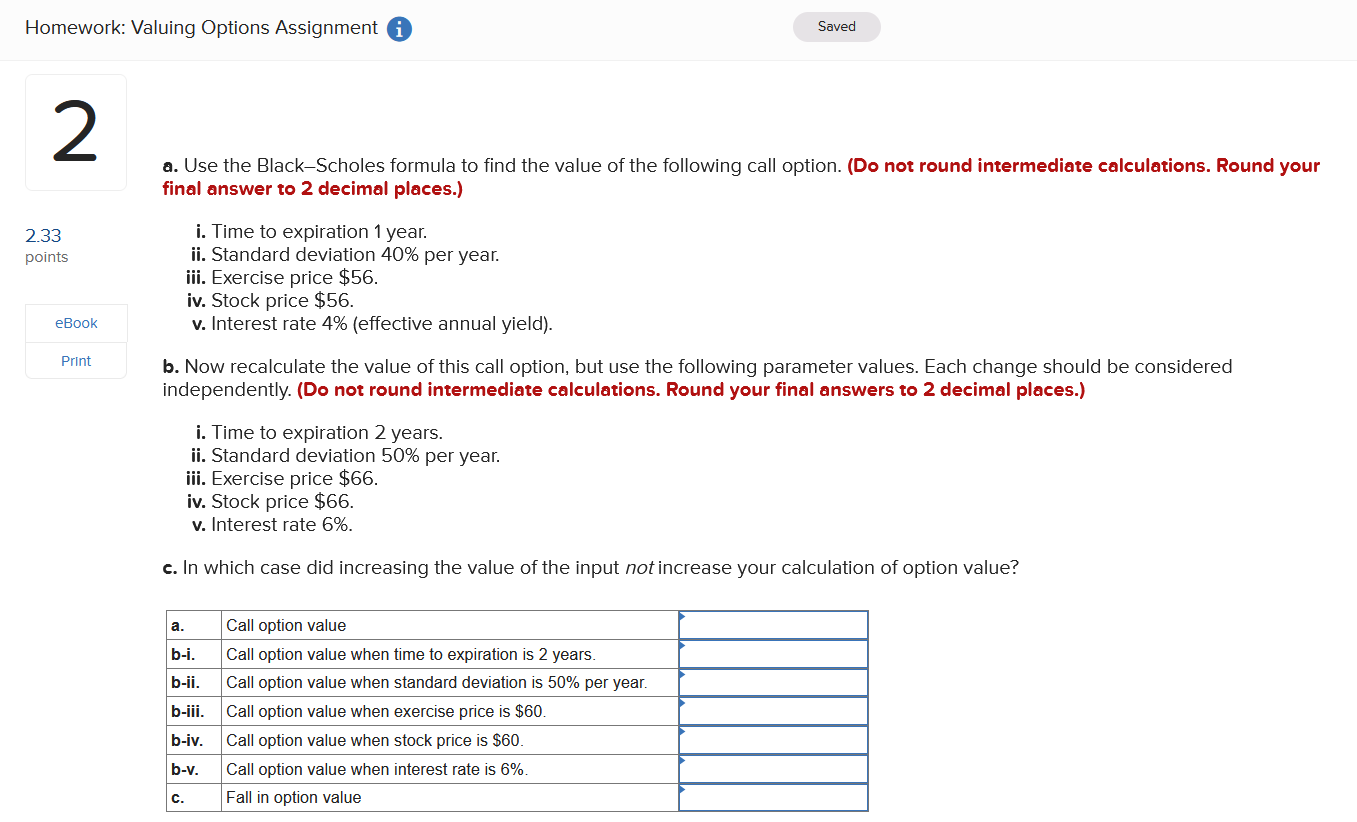
Task: Click the Call option value input field
Action: point(775,624)
